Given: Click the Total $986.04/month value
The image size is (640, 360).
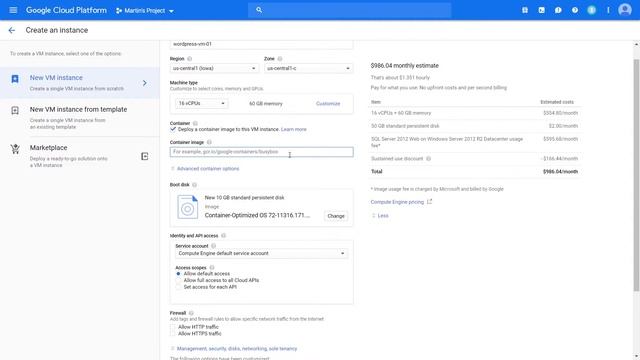Looking at the screenshot, I should (560, 172).
